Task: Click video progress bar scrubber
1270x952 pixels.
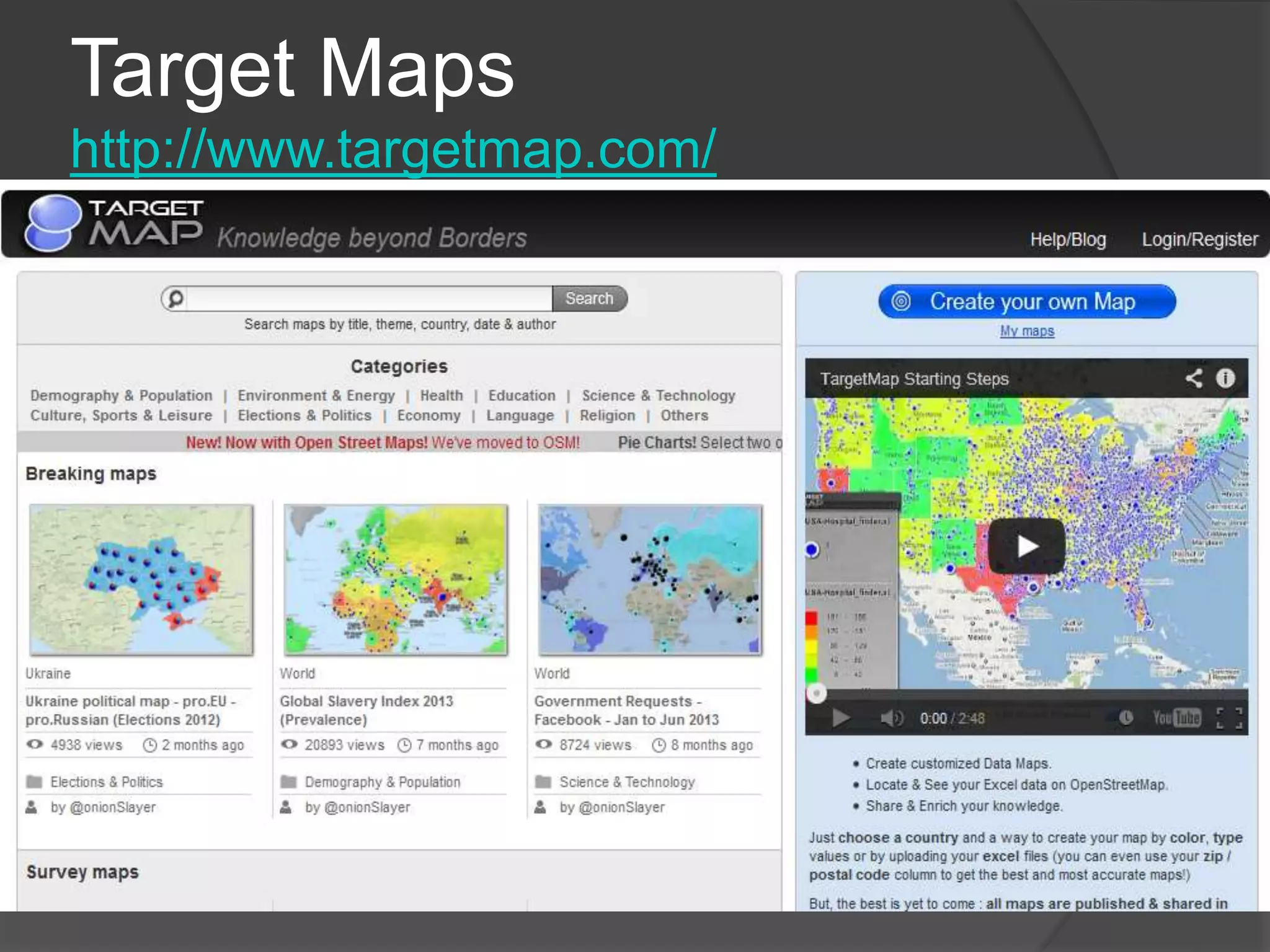Action: [817, 693]
